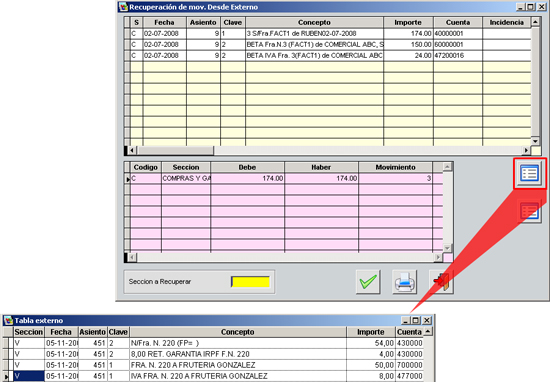Click the Cuenta header in Tabla externo

[409, 332]
